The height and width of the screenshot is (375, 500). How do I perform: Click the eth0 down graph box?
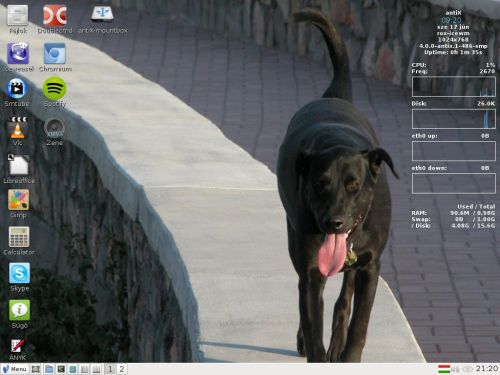click(454, 183)
